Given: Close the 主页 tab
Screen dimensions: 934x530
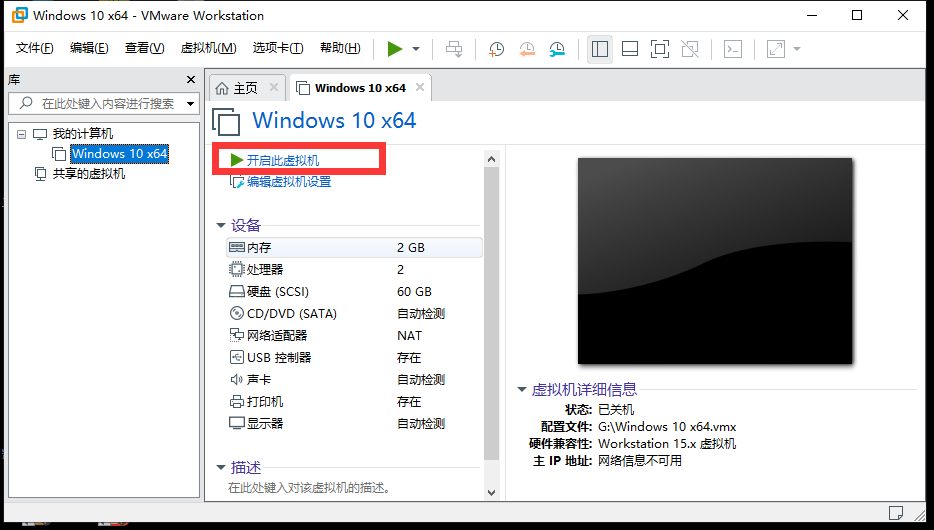Looking at the screenshot, I should click(274, 88).
